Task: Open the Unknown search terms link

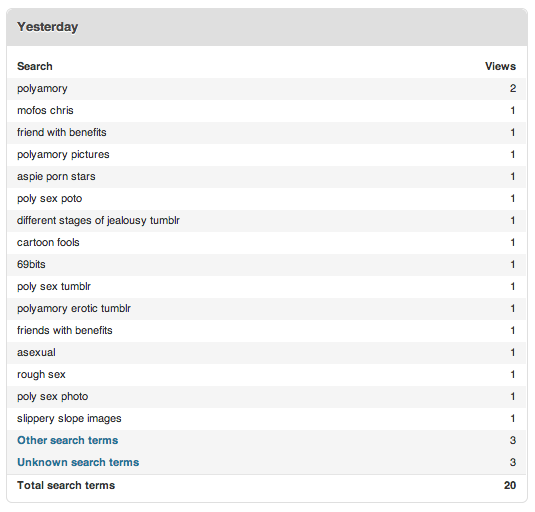Action: click(78, 462)
